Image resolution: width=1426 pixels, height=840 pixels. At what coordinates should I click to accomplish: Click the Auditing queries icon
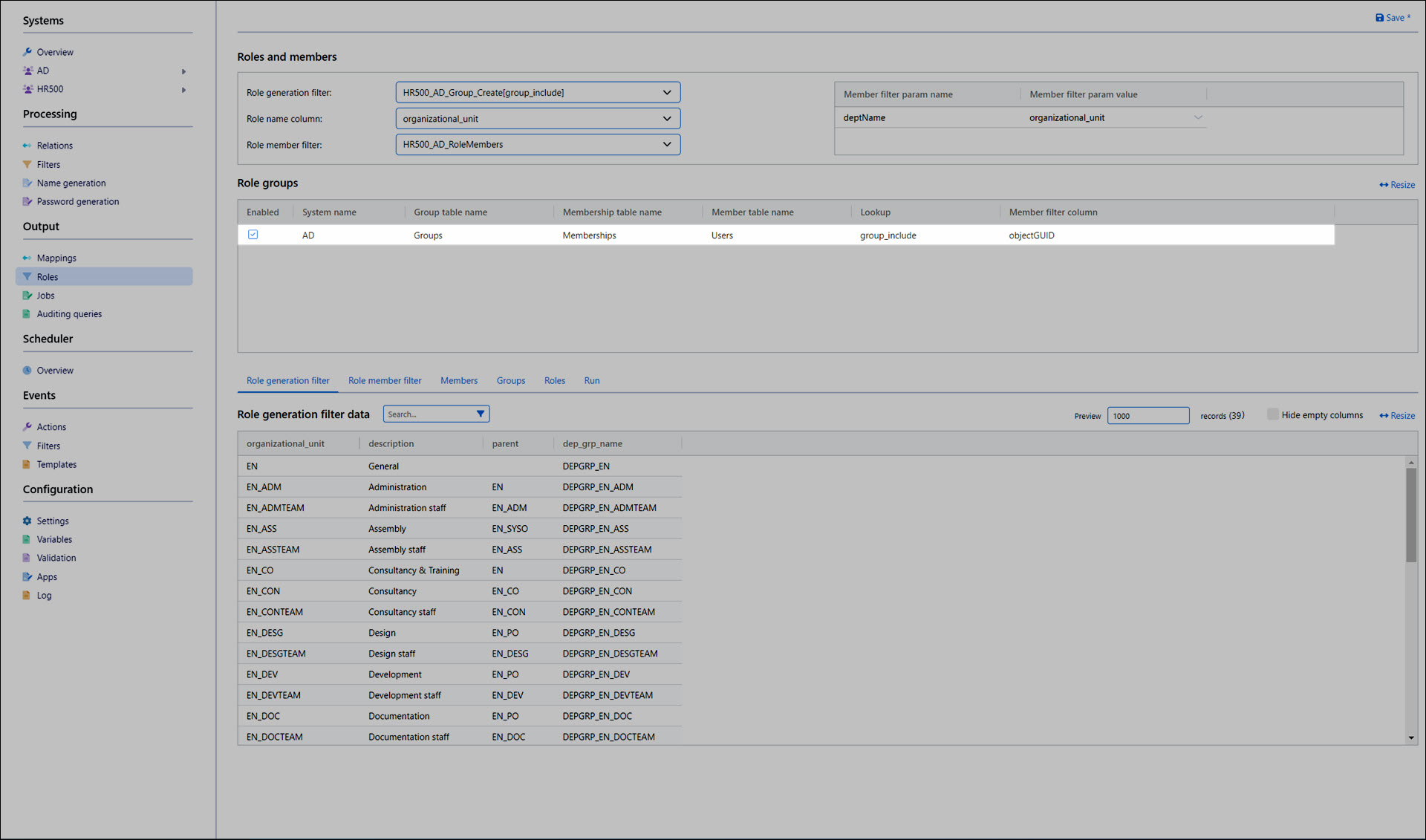pyautogui.click(x=27, y=314)
